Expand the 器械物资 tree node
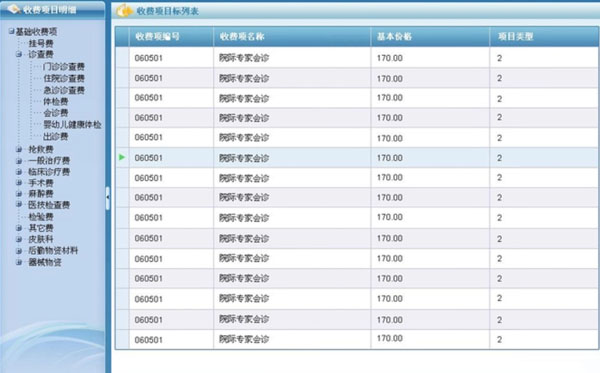The image size is (600, 373). coord(19,262)
